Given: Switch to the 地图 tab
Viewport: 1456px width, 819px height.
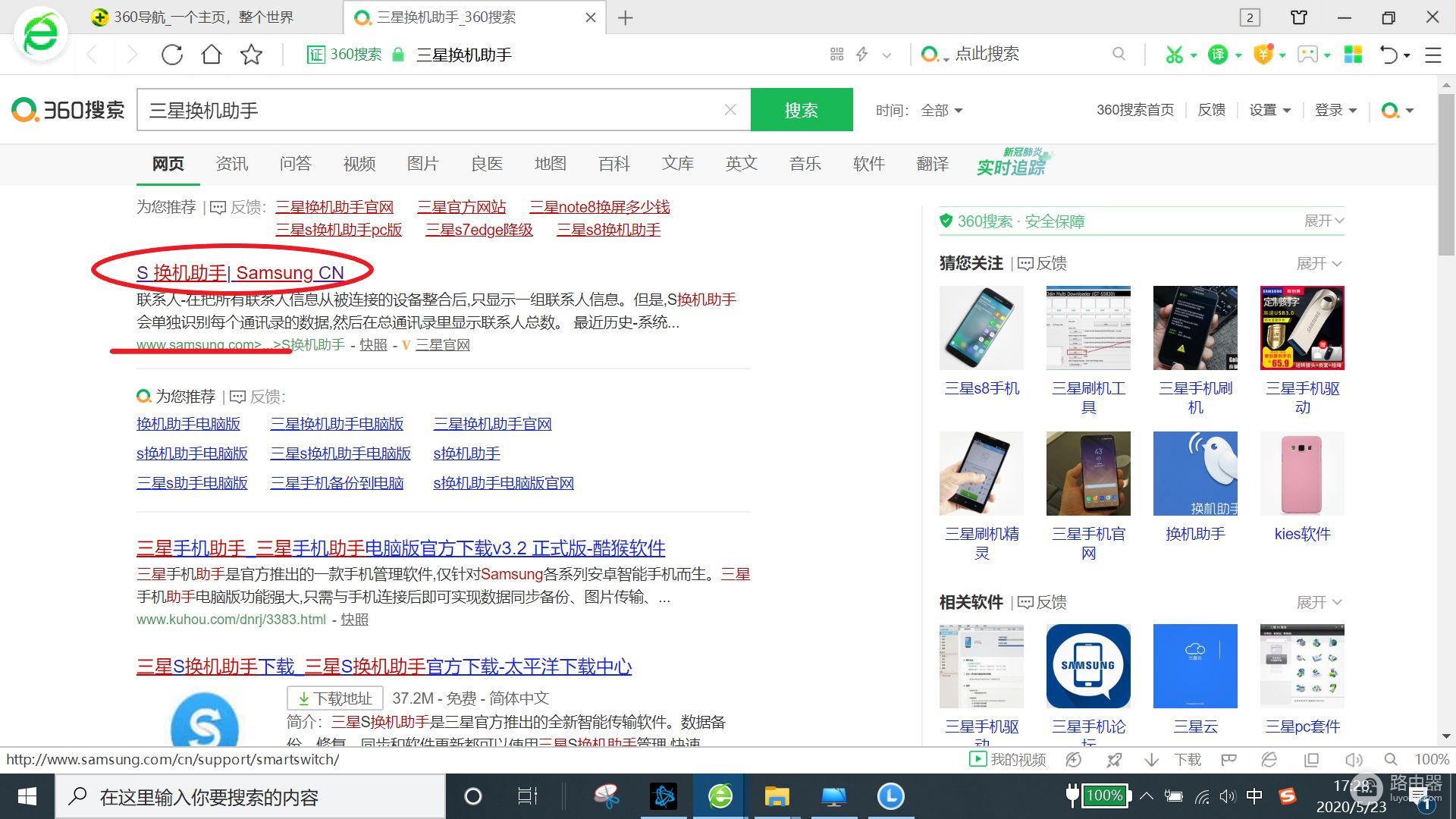Looking at the screenshot, I should (x=551, y=164).
